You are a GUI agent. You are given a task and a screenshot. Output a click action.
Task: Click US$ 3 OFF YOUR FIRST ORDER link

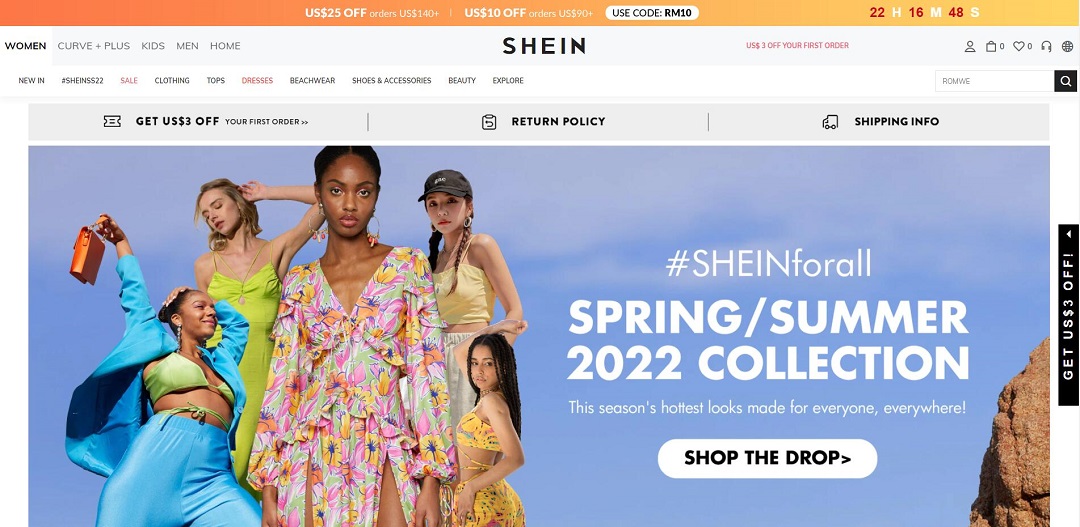[797, 45]
